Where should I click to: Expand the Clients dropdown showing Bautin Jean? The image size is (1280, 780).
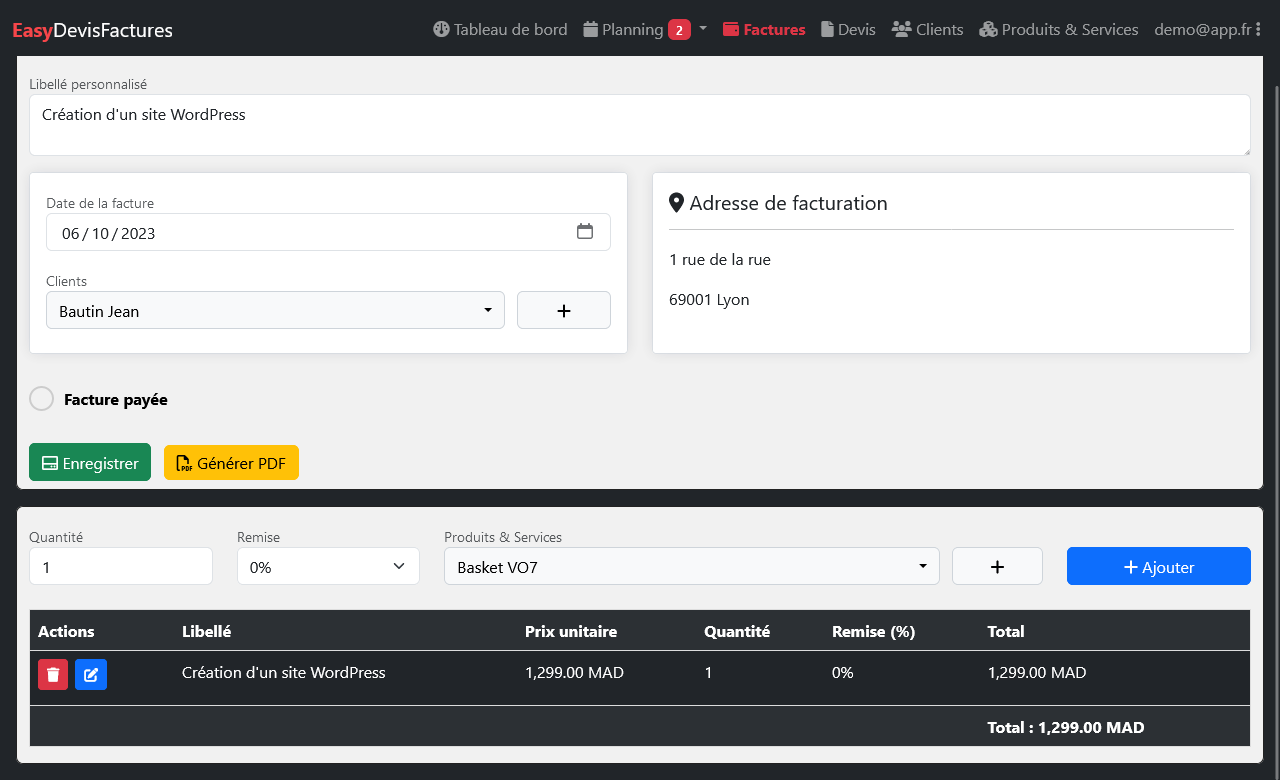(275, 311)
